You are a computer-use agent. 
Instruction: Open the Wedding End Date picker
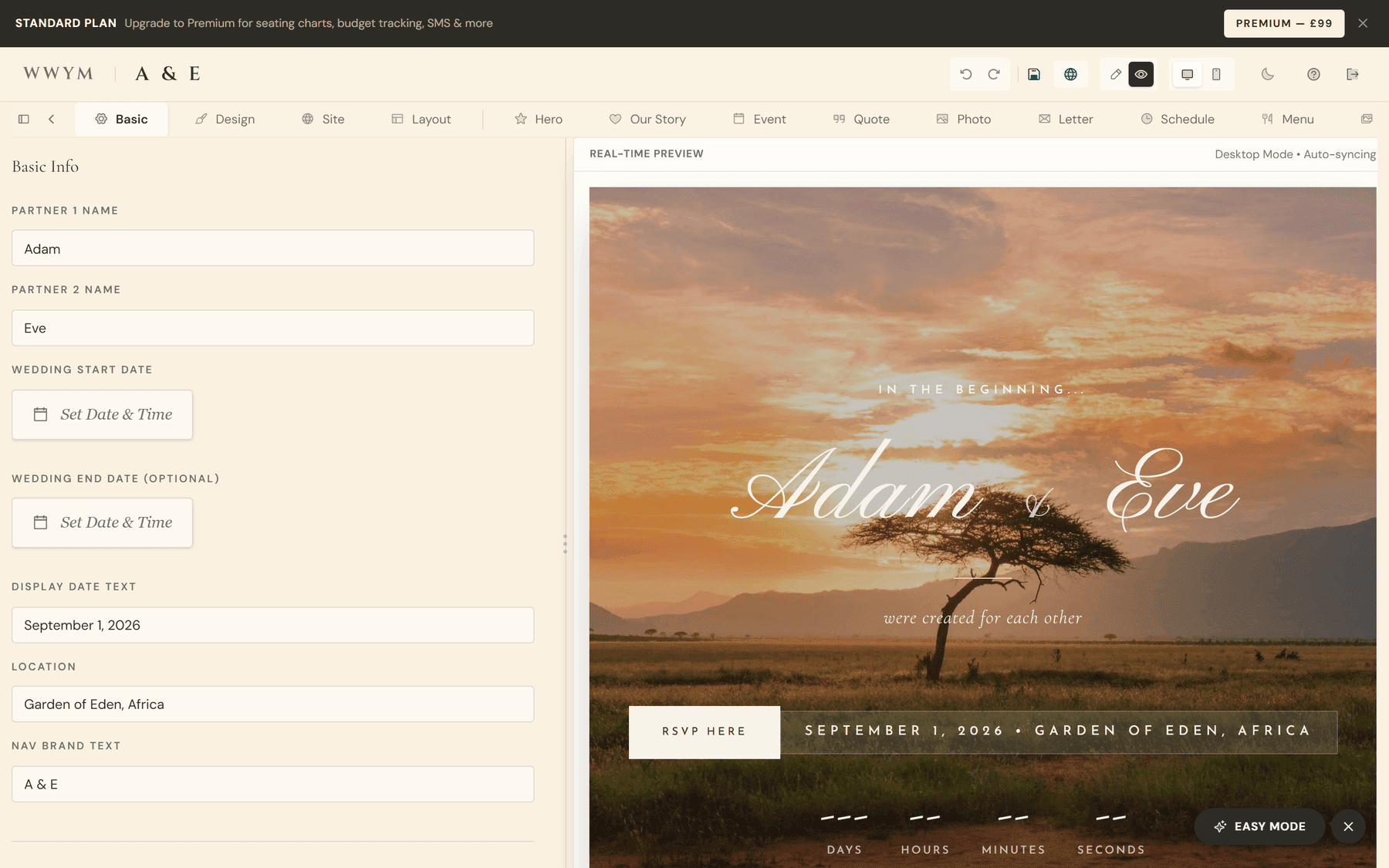102,522
